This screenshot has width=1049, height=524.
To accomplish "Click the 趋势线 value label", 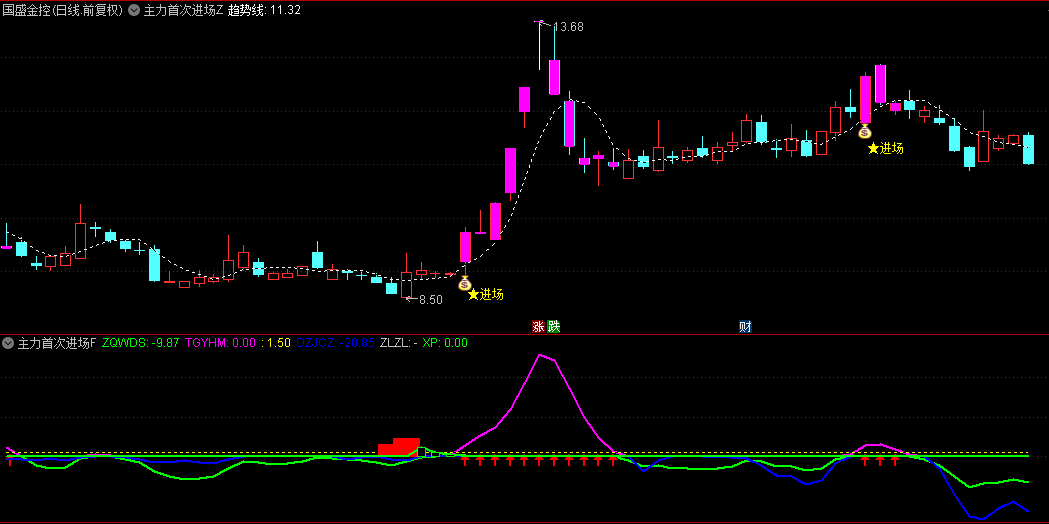I will tap(264, 10).
